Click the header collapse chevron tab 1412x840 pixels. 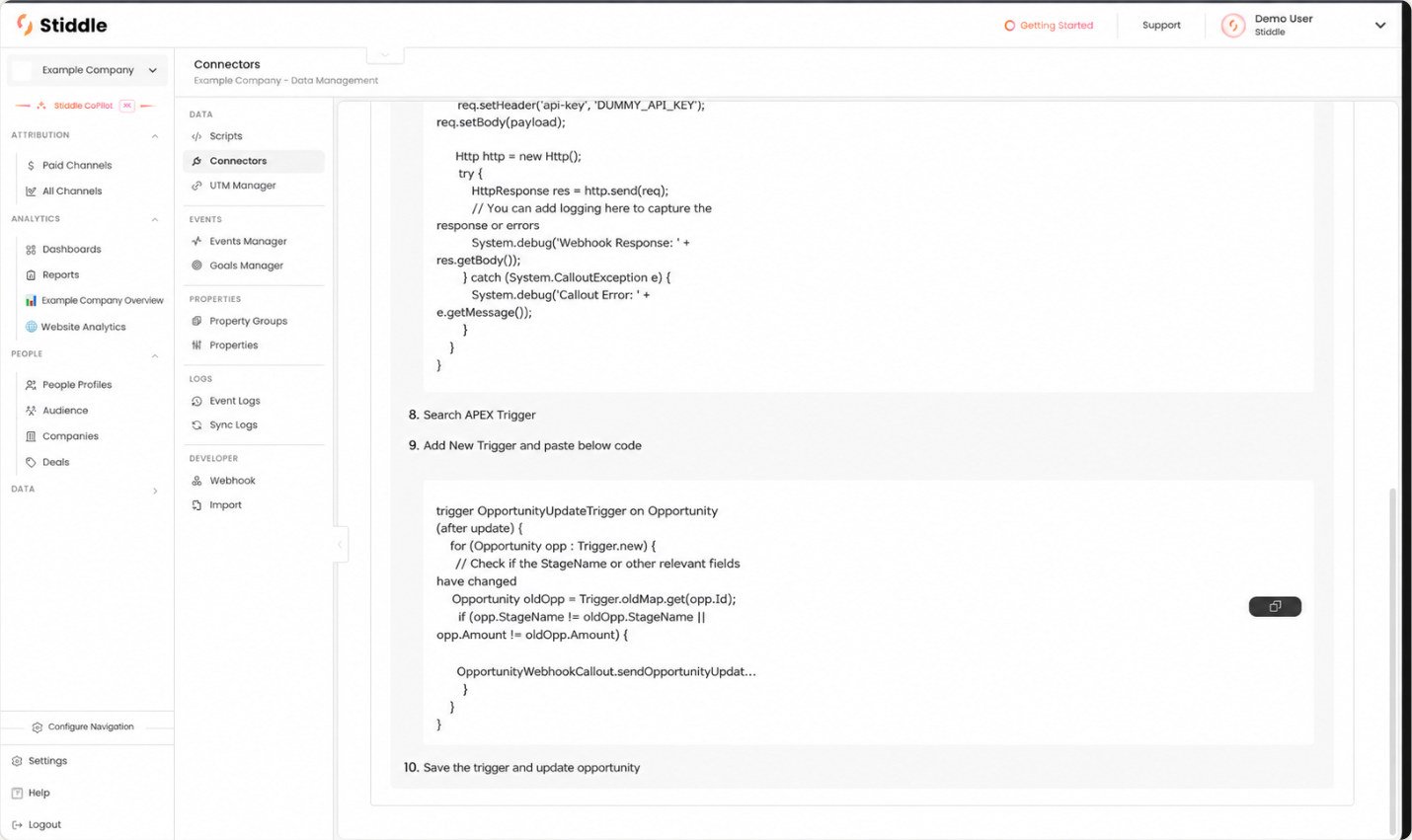tap(385, 55)
